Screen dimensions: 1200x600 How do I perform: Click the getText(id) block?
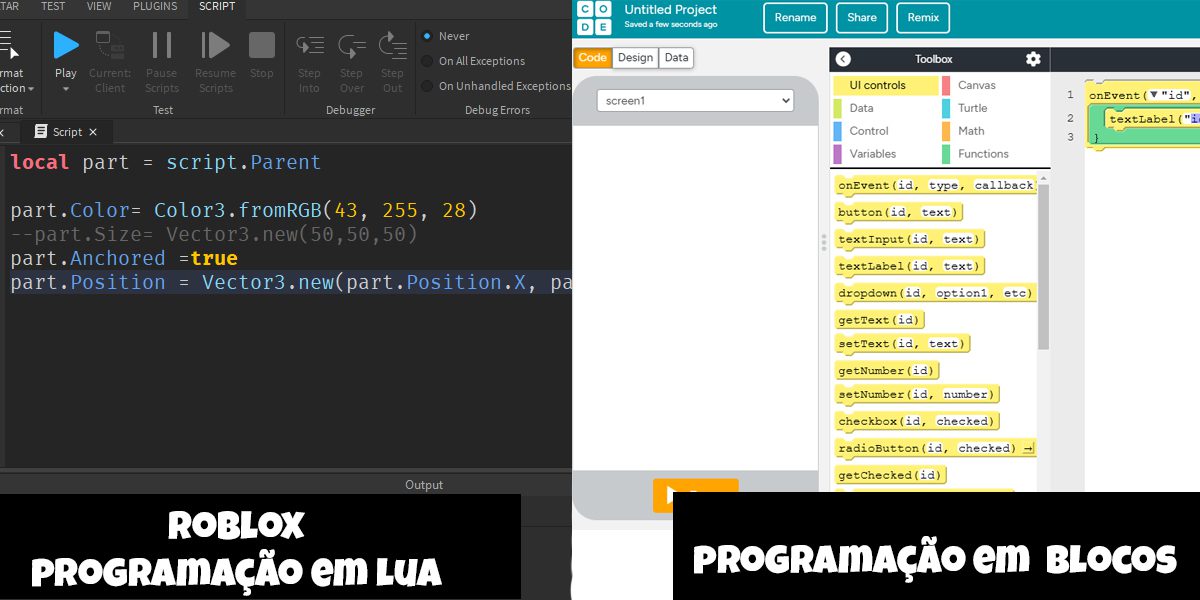click(879, 320)
